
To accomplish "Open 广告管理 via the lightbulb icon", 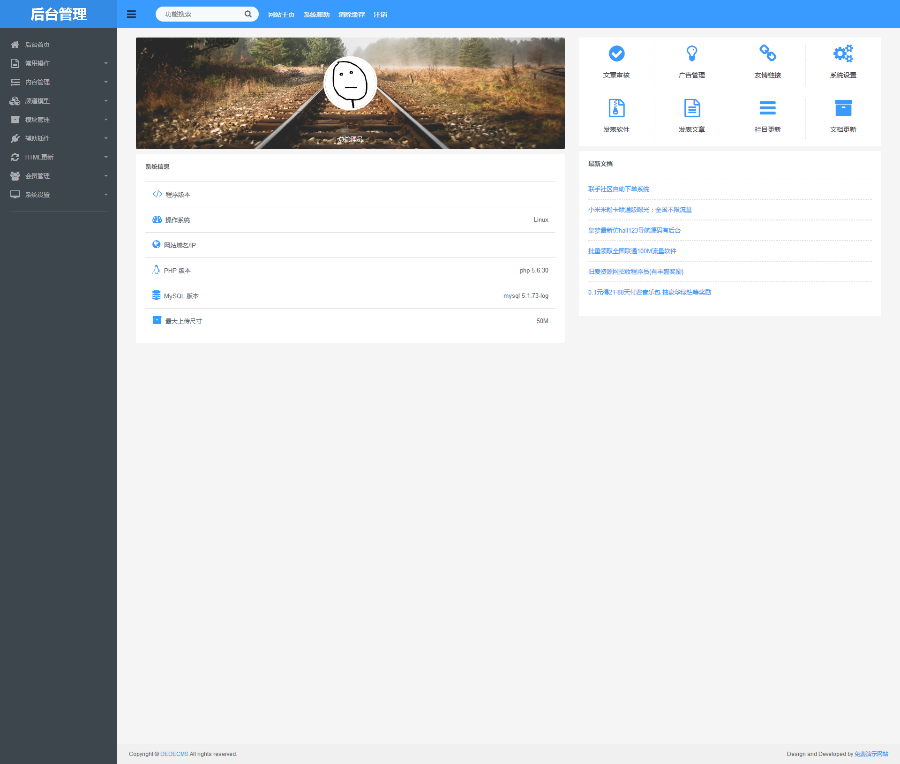I will click(692, 53).
